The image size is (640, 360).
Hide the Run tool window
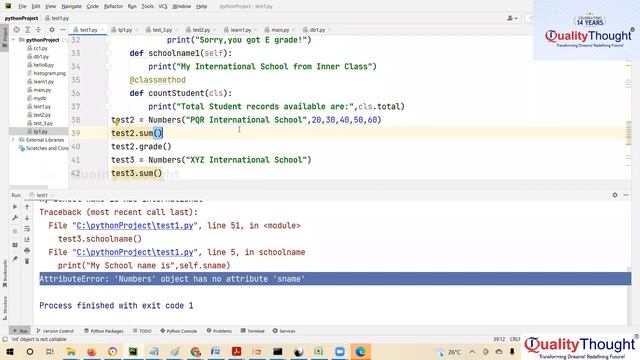pyautogui.click(x=626, y=195)
